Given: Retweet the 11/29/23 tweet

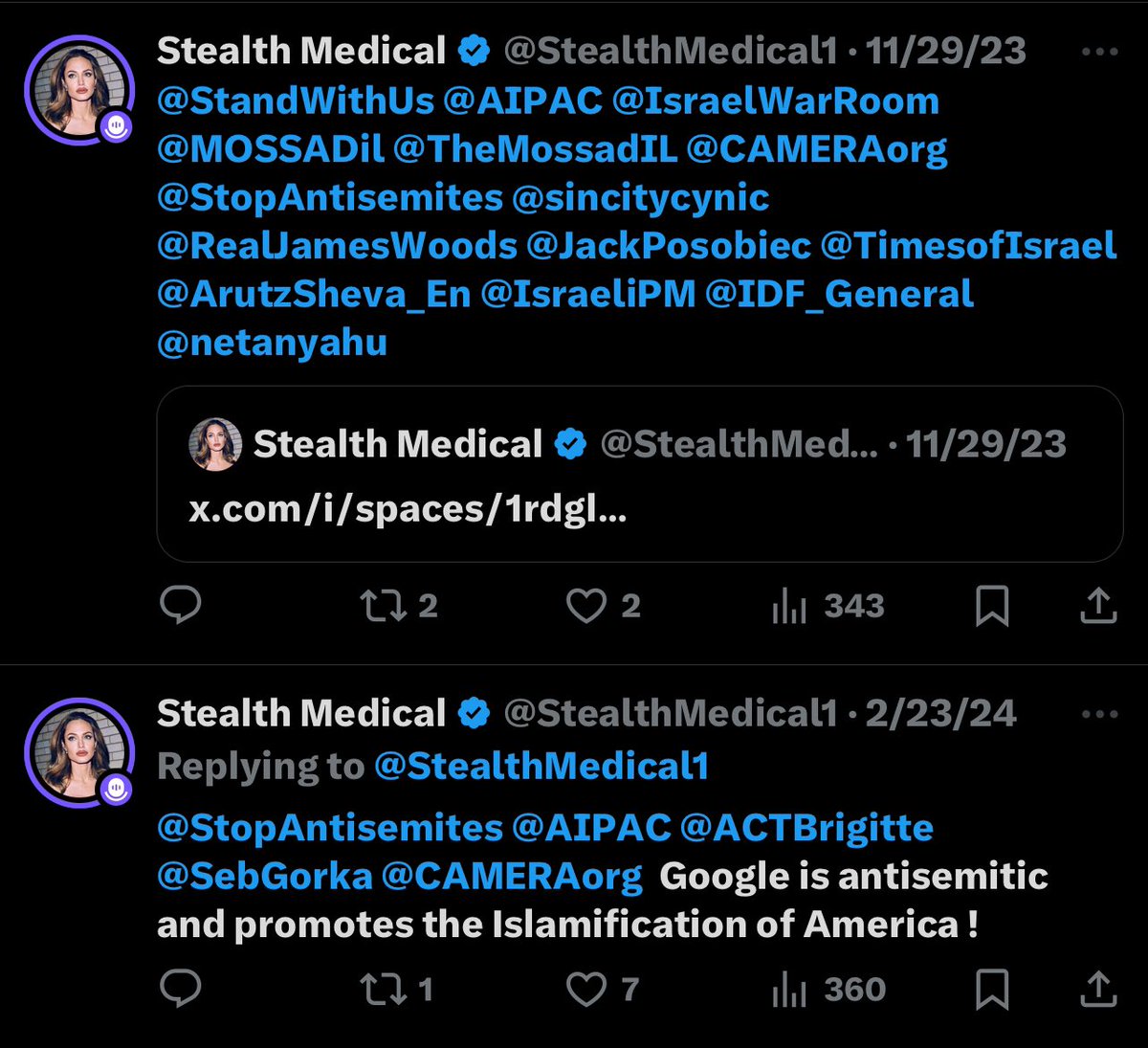Looking at the screenshot, I should (x=383, y=605).
